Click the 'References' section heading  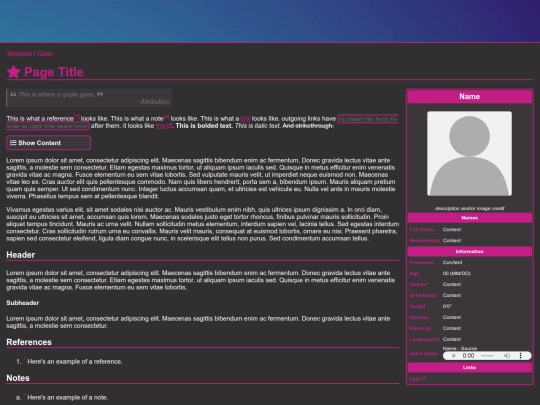click(x=29, y=342)
